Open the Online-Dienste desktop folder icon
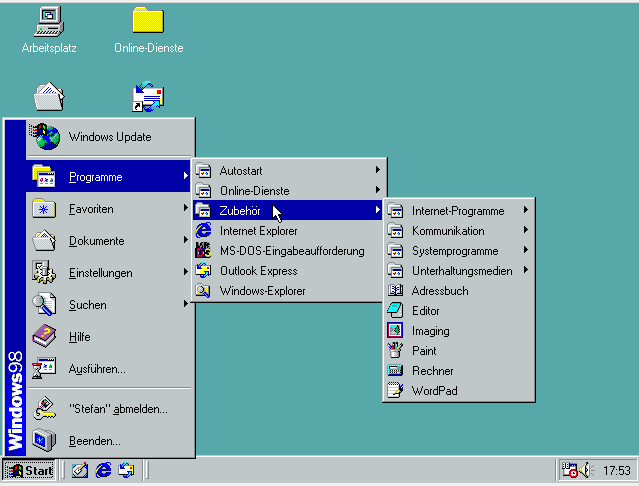This screenshot has width=639, height=486. tap(148, 20)
